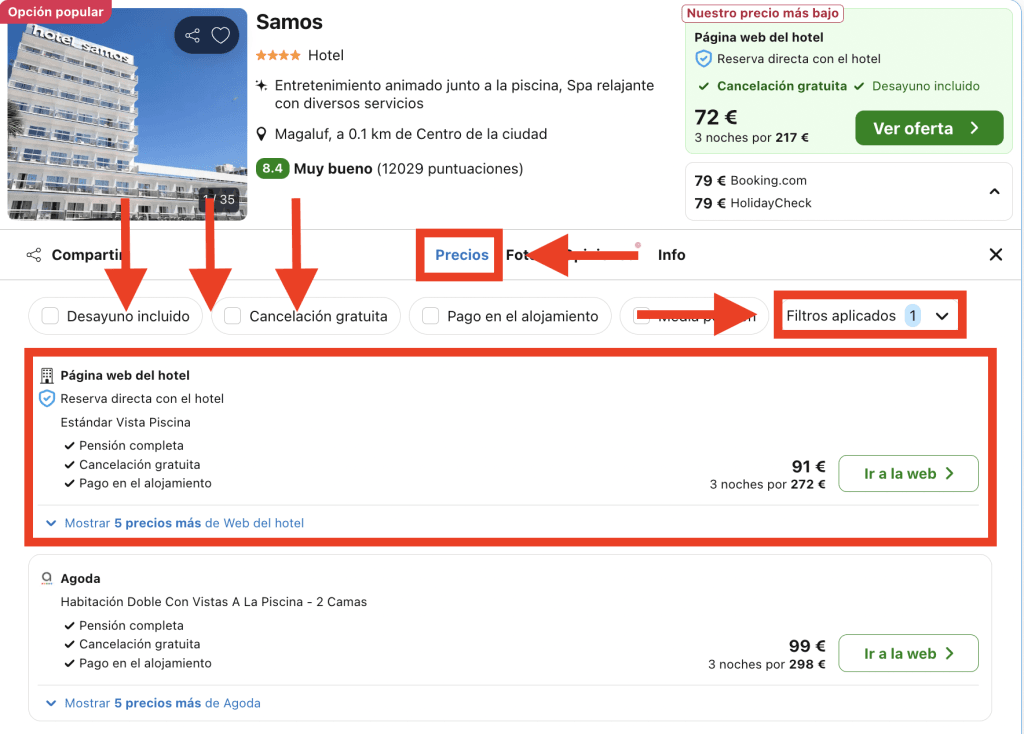The height and width of the screenshot is (734, 1024).
Task: Go to Agoda website via Ir a la web
Action: pos(907,654)
